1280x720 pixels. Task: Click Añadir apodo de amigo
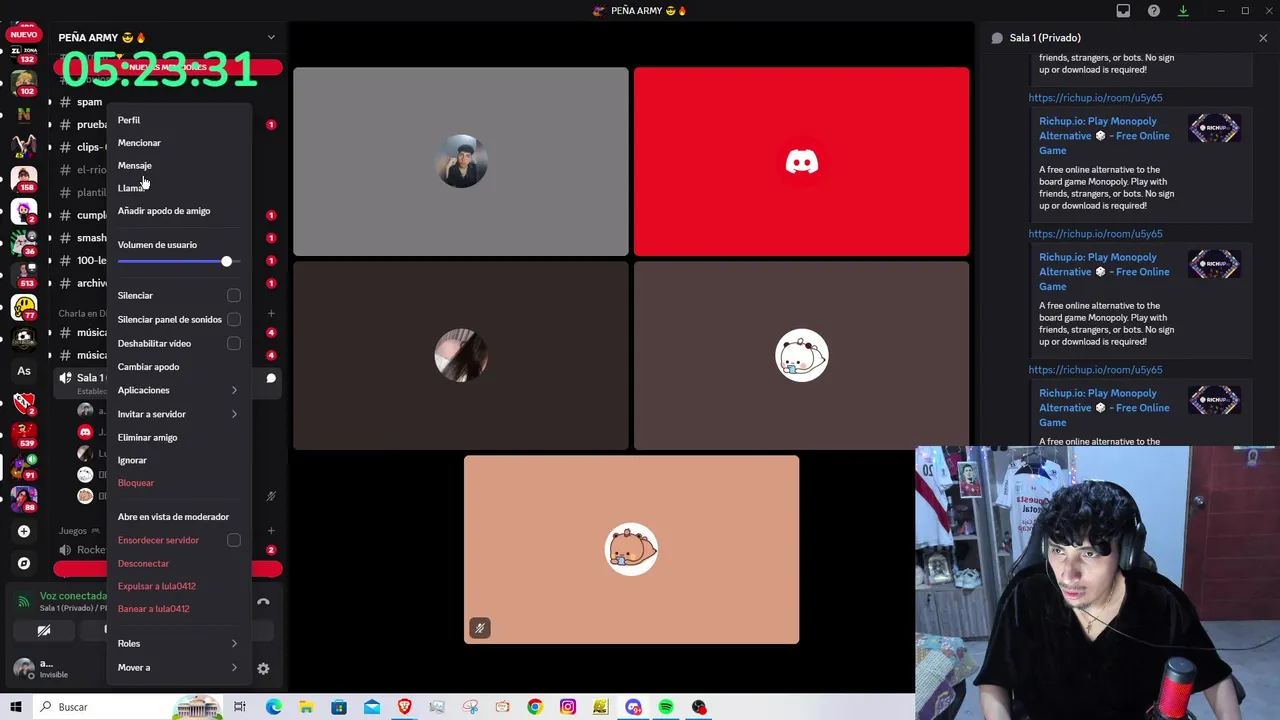pos(164,211)
